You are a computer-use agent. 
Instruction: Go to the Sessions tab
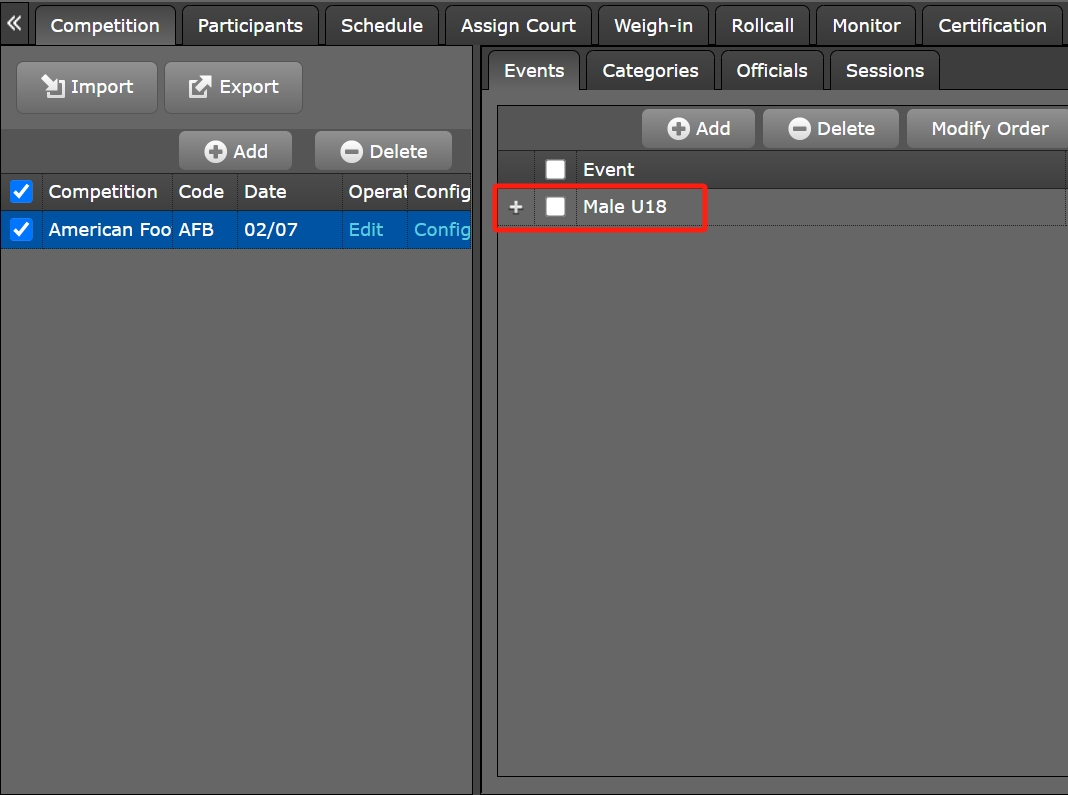[884, 70]
